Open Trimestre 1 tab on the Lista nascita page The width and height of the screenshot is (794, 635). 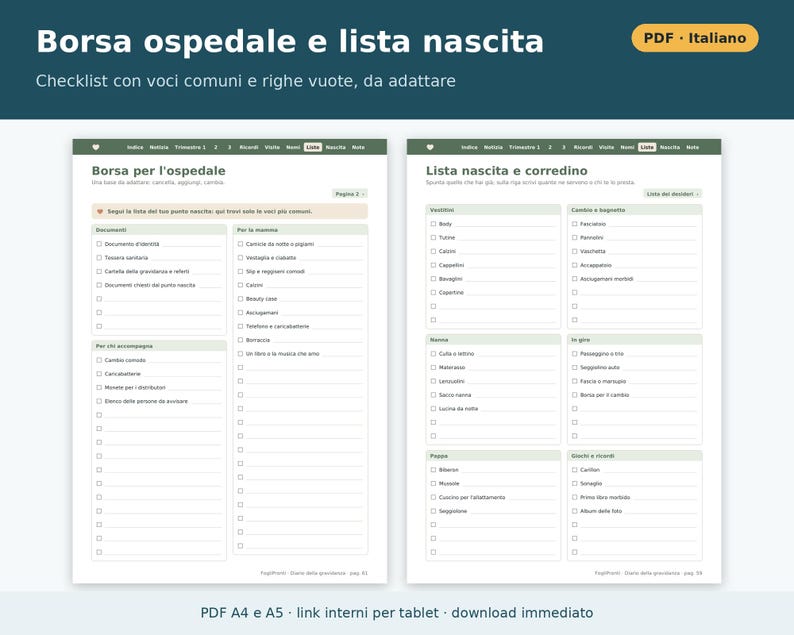pyautogui.click(x=524, y=147)
